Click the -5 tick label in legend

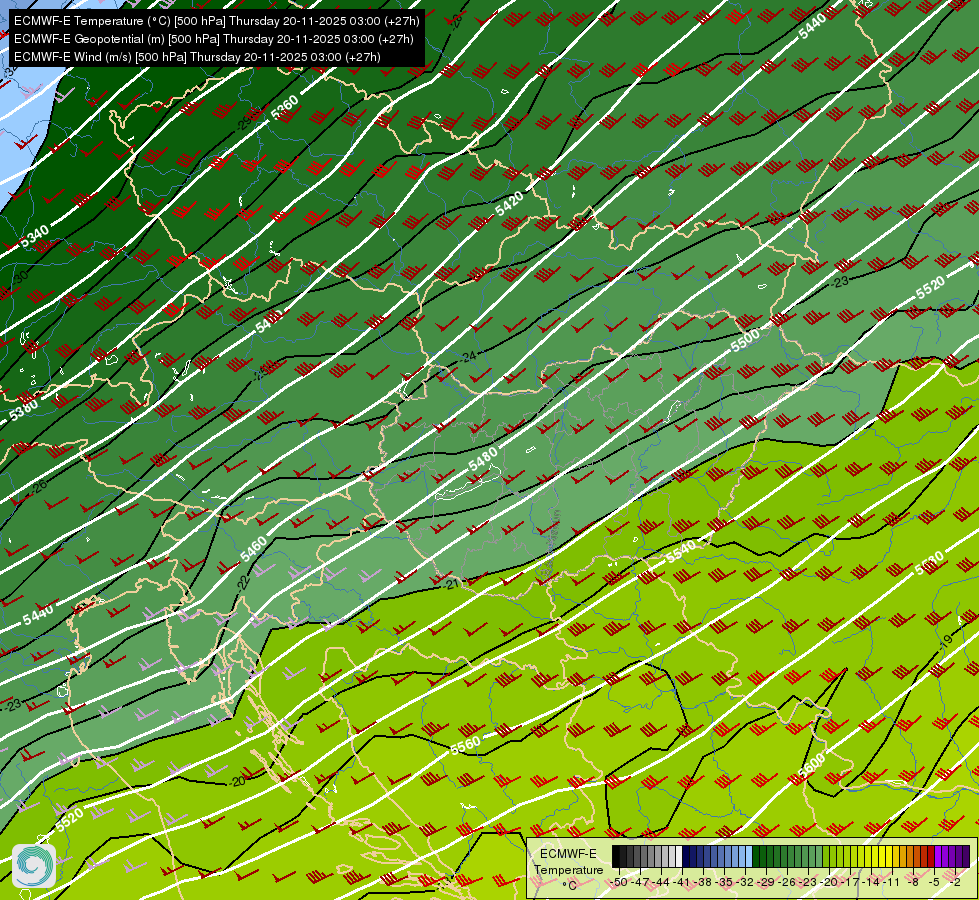pos(935,883)
